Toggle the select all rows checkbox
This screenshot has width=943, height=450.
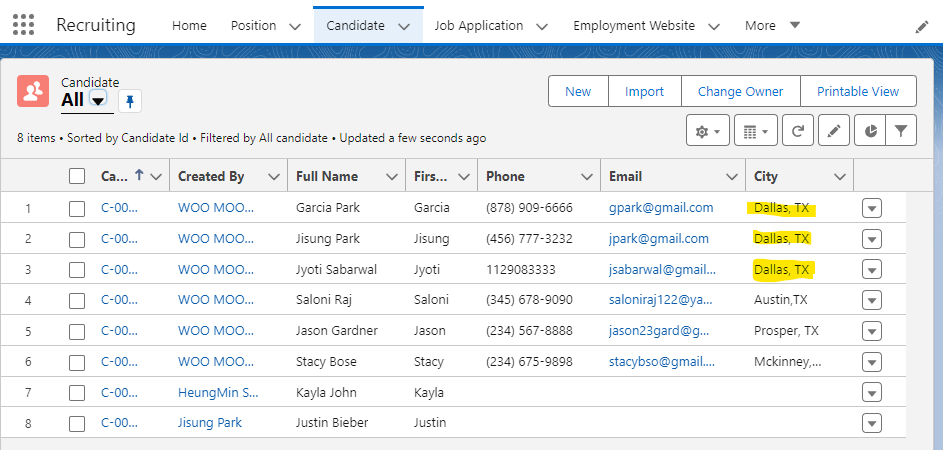pyautogui.click(x=77, y=176)
